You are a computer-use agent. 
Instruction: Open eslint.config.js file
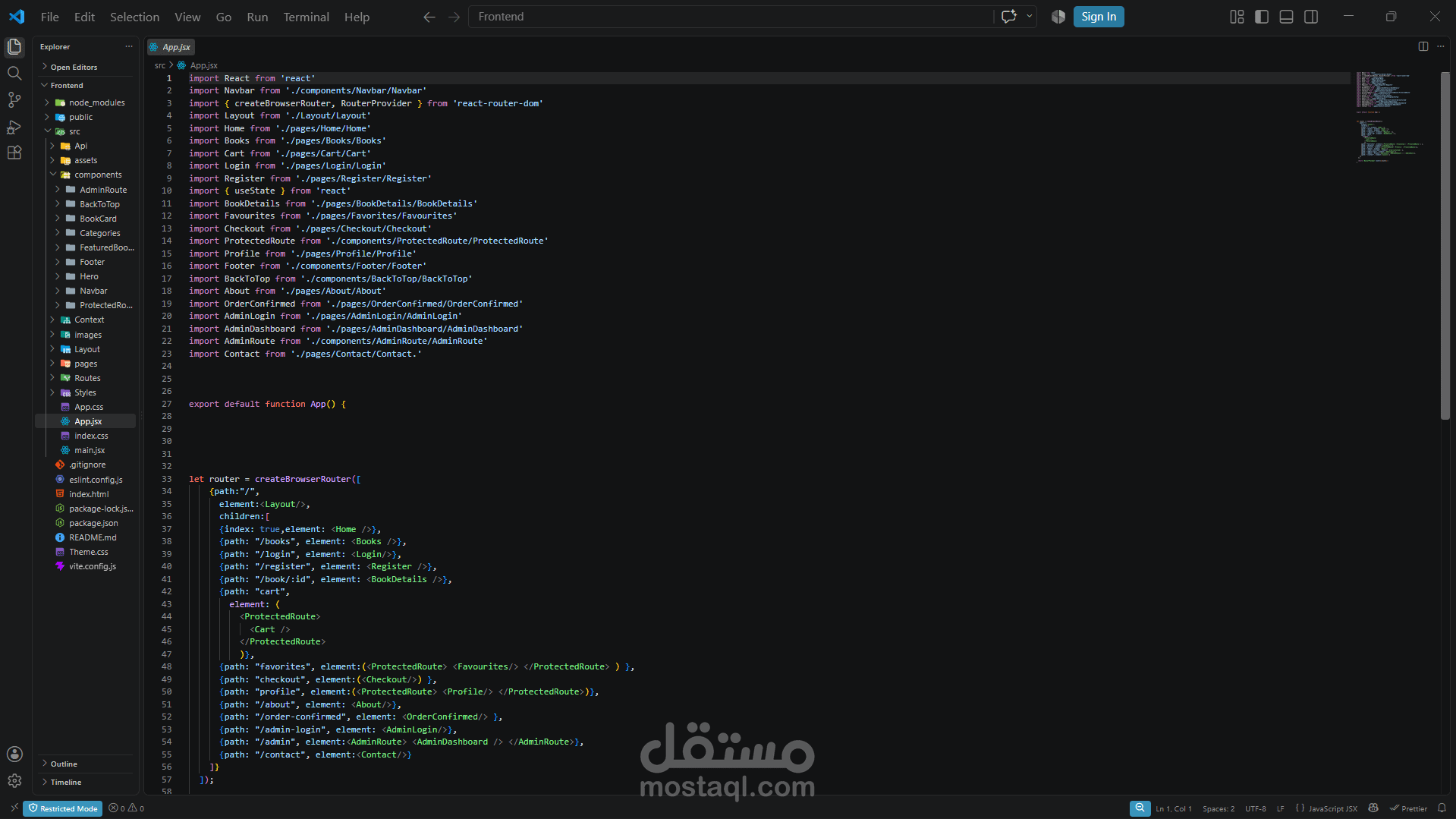coord(95,480)
